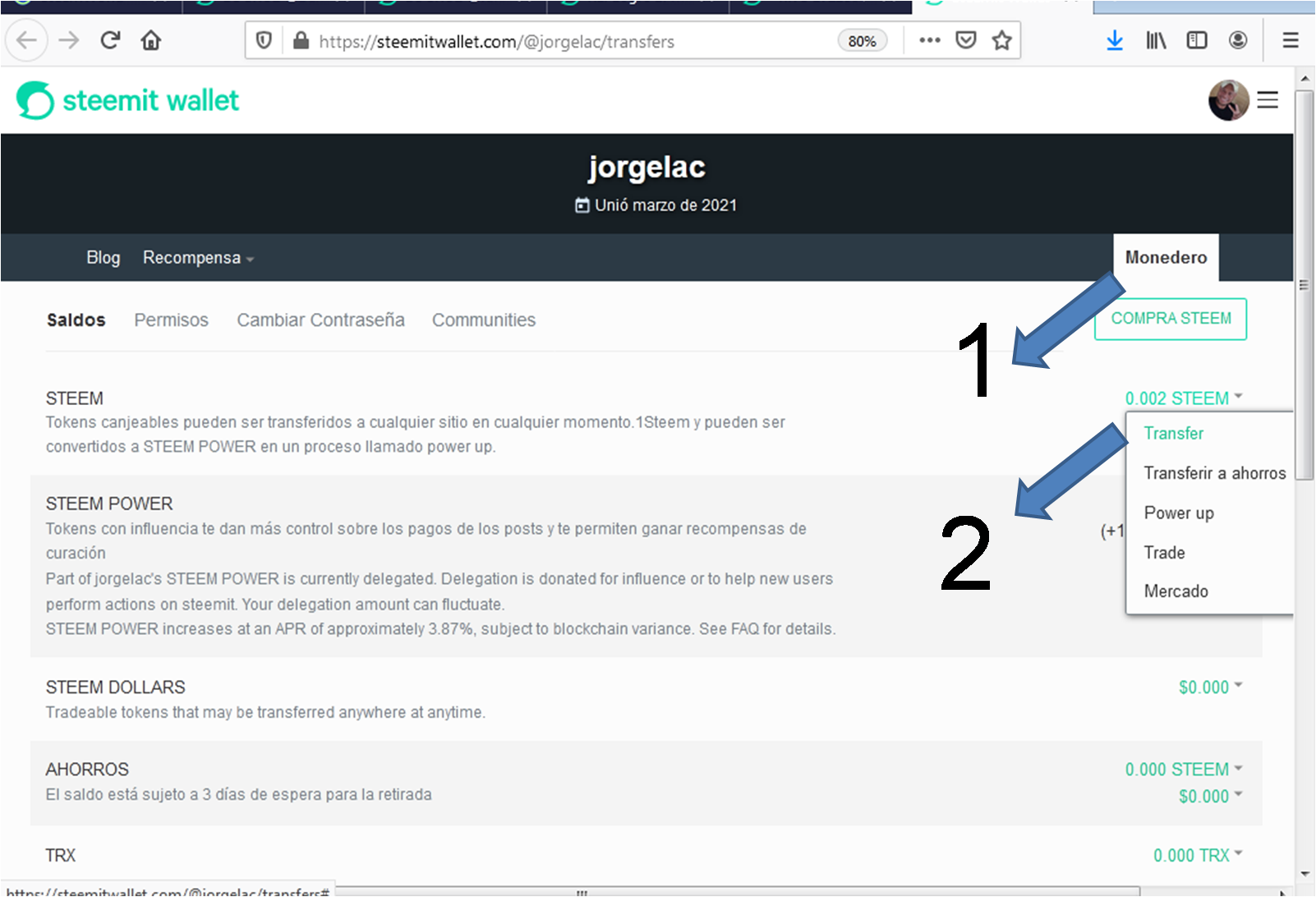Expand the 0.000 TRX dropdown

(x=1198, y=855)
